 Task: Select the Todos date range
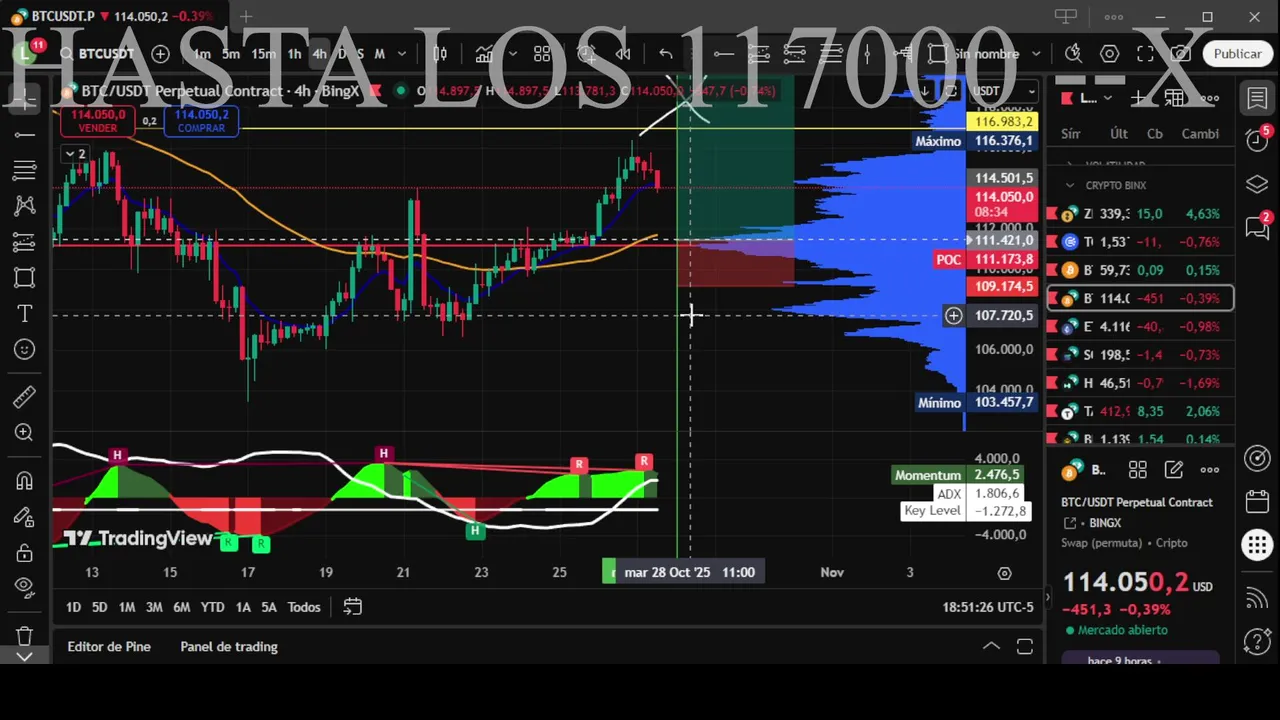pyautogui.click(x=304, y=607)
